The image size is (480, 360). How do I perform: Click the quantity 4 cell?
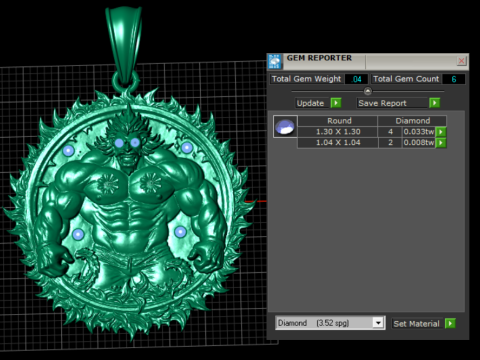[390, 132]
